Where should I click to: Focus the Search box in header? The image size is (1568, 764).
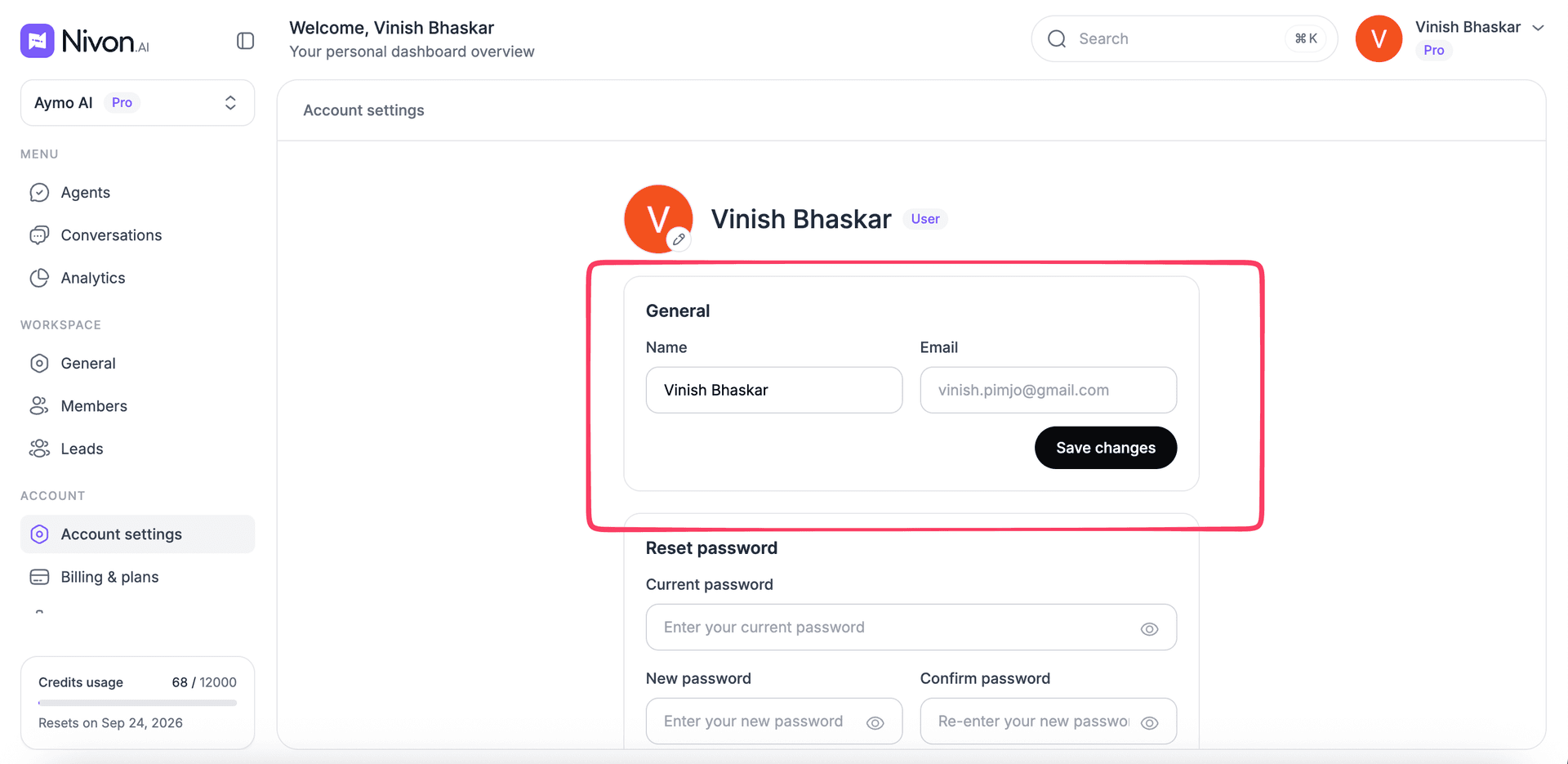pos(1184,38)
